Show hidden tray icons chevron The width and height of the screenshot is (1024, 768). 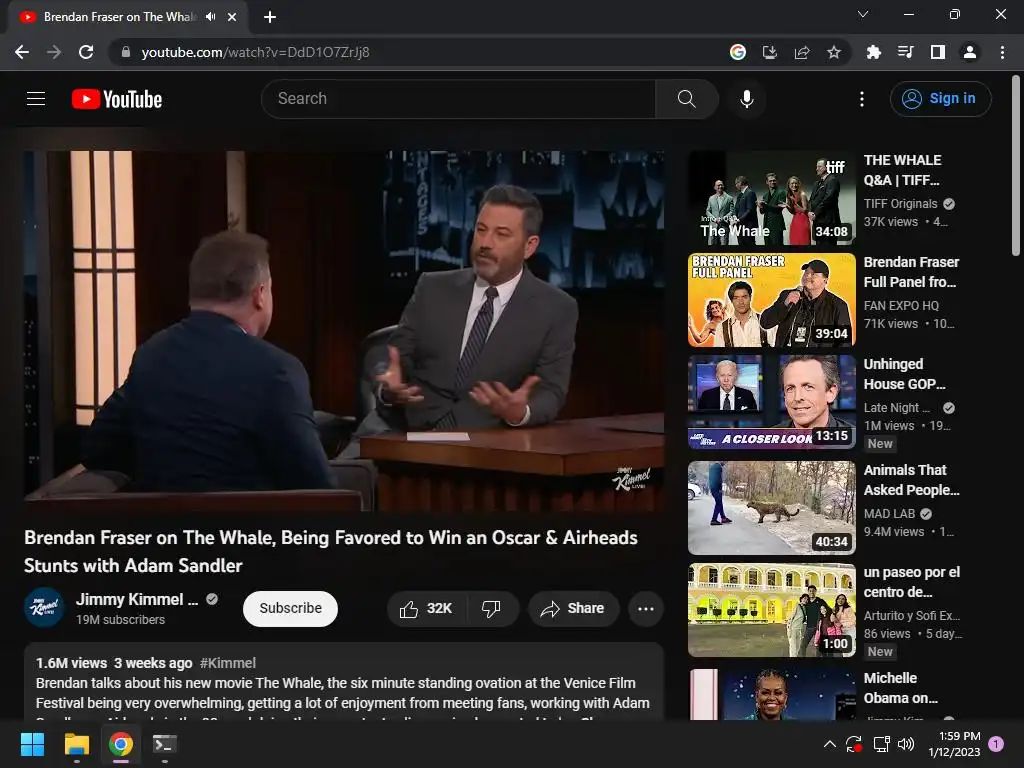point(829,744)
